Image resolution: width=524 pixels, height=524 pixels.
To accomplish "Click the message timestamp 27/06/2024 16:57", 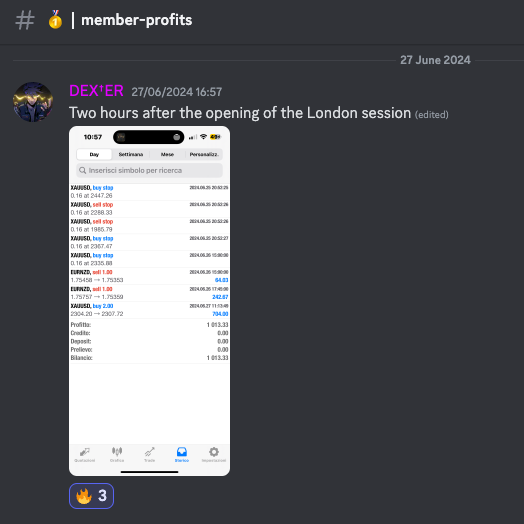I will click(x=176, y=92).
